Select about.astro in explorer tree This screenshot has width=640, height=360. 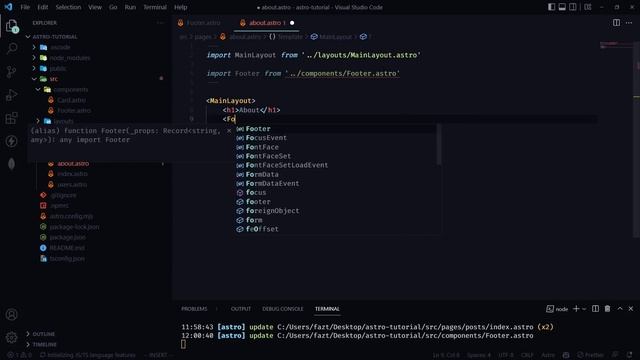(x=73, y=164)
